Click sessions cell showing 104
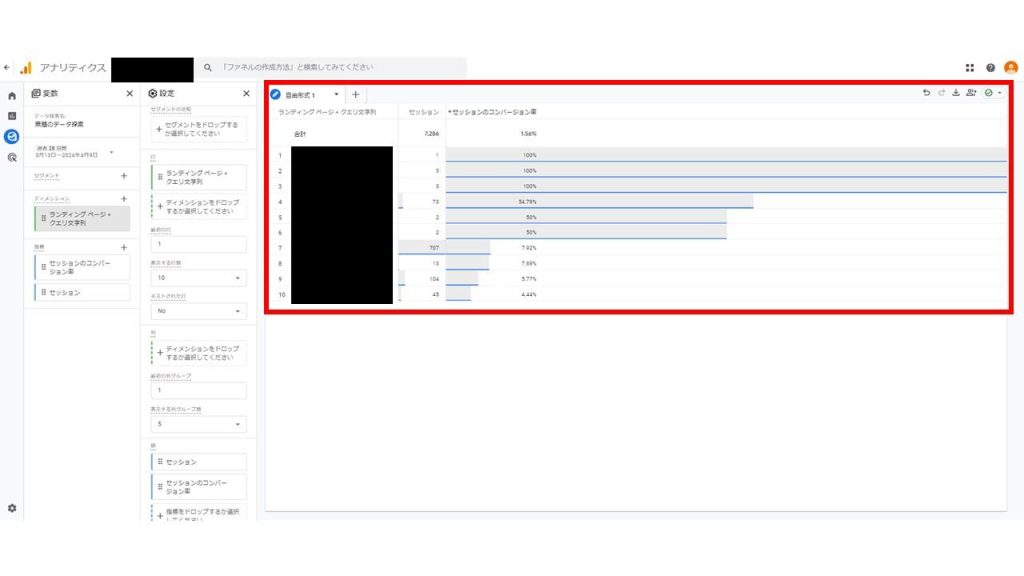 (x=434, y=279)
